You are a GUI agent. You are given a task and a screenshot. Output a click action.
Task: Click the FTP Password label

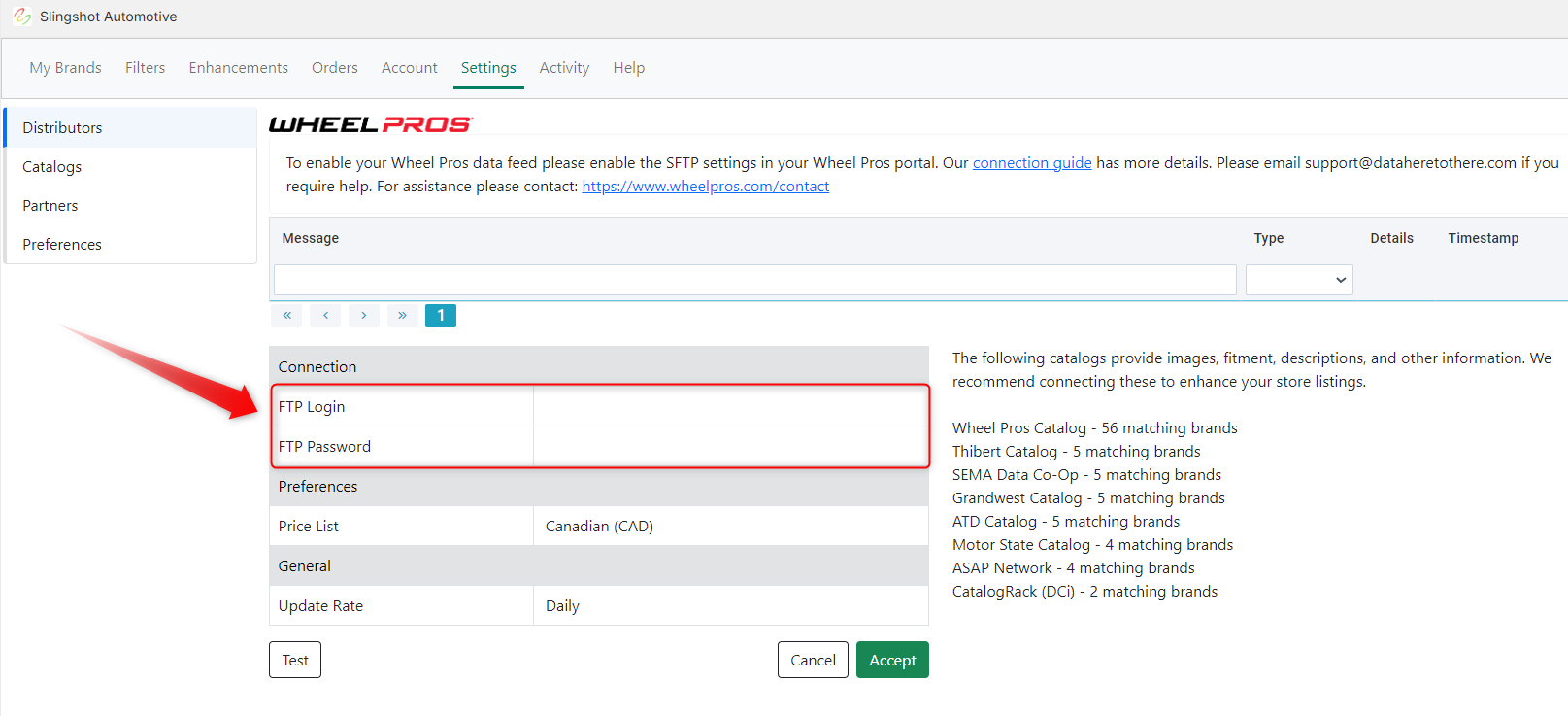pos(324,446)
